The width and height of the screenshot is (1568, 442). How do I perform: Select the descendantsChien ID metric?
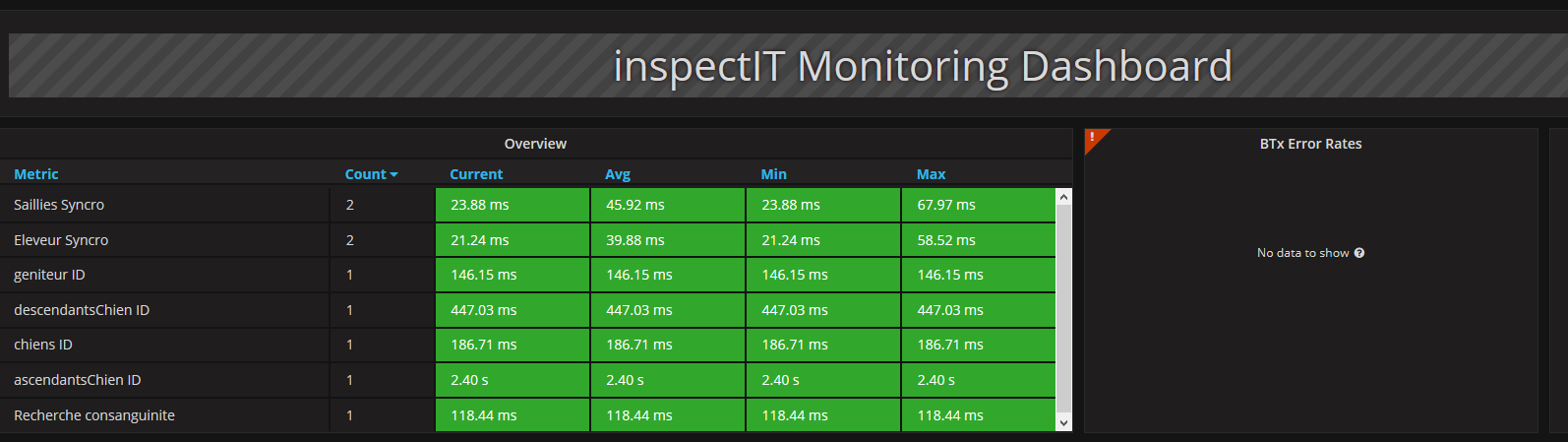82,310
